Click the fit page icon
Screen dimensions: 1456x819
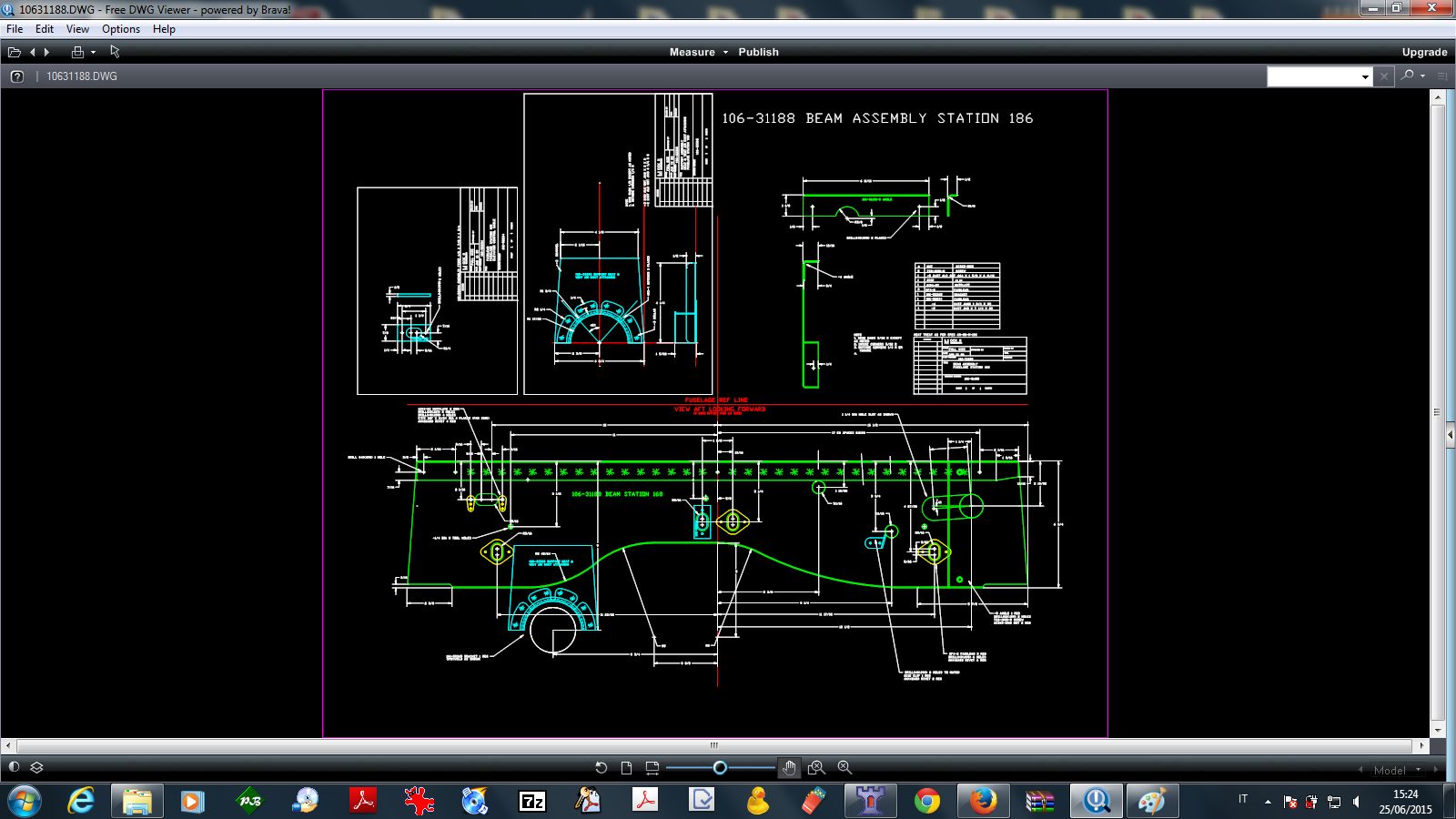[626, 767]
